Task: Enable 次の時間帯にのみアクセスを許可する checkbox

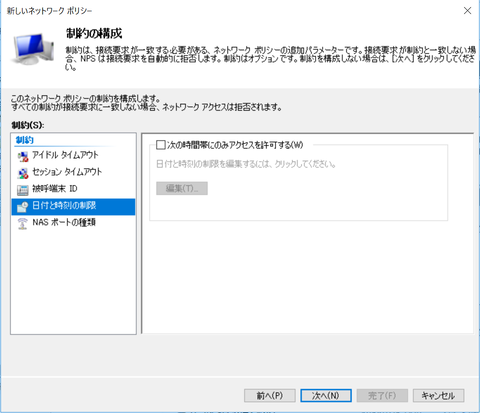Action: pyautogui.click(x=161, y=145)
